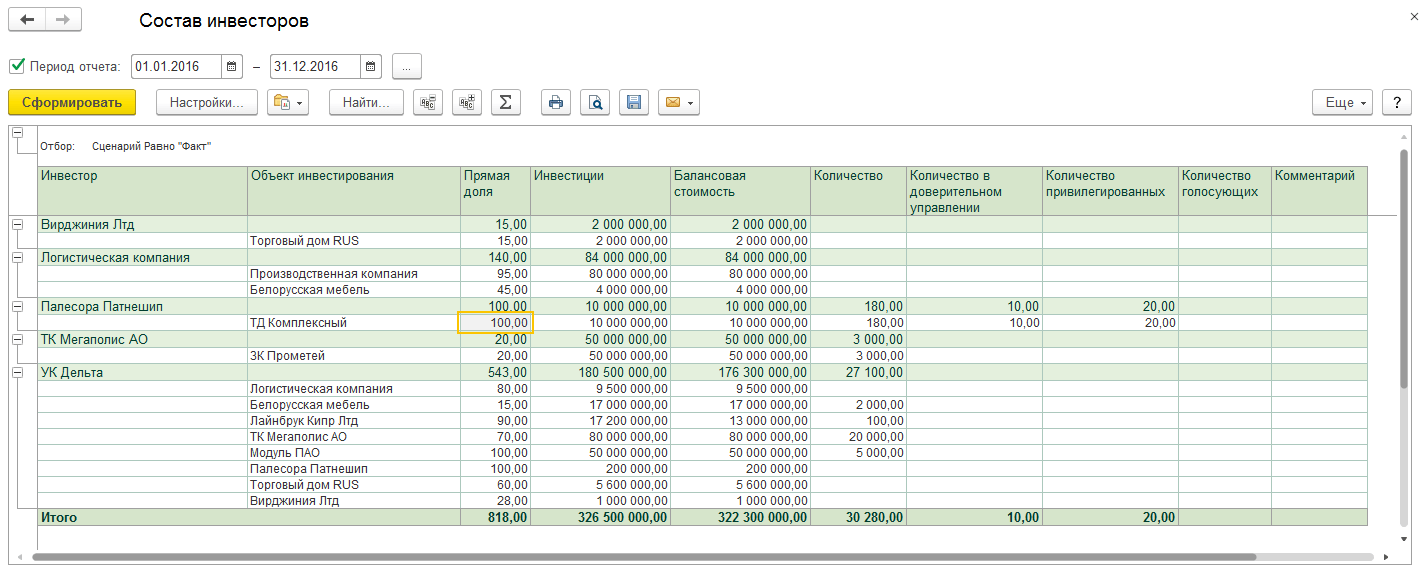Save report using the floppy disk icon

coord(632,102)
